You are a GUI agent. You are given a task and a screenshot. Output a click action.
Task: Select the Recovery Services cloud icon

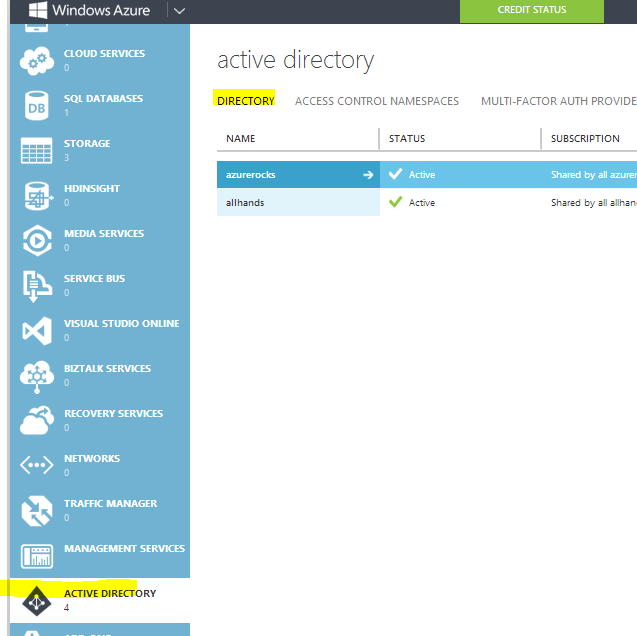(37, 420)
